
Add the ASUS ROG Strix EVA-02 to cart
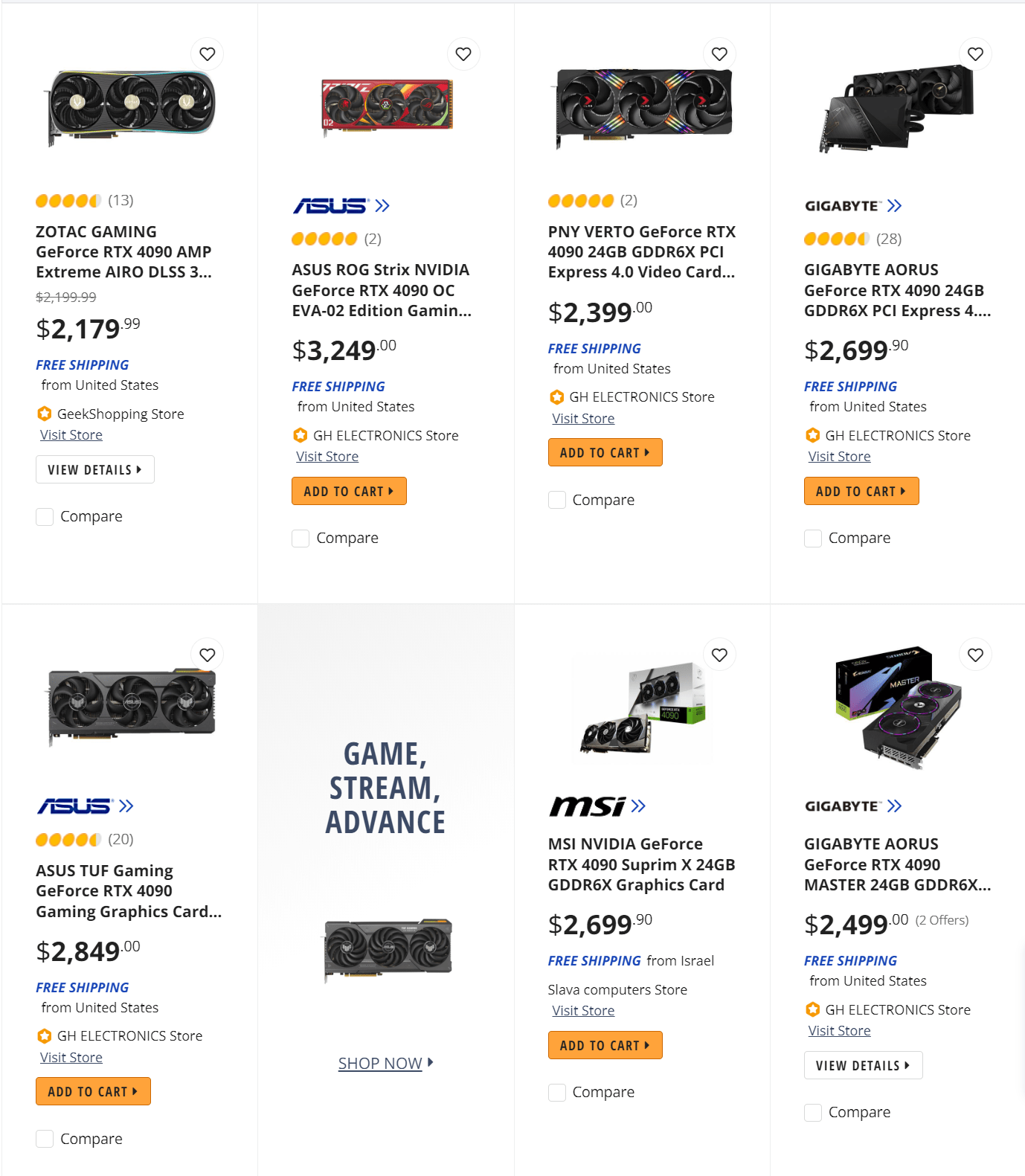349,491
